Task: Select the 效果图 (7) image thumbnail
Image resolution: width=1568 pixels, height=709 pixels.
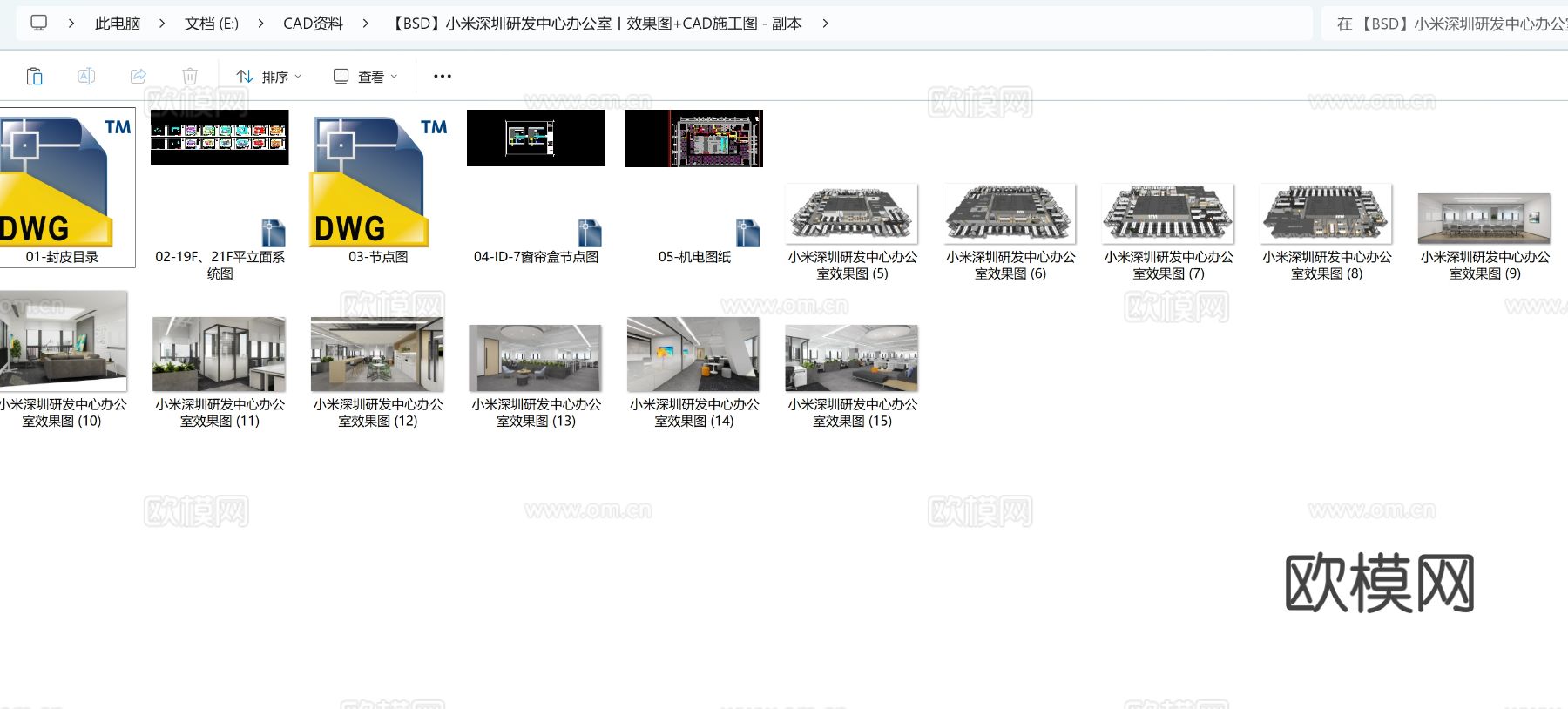Action: 1168,213
